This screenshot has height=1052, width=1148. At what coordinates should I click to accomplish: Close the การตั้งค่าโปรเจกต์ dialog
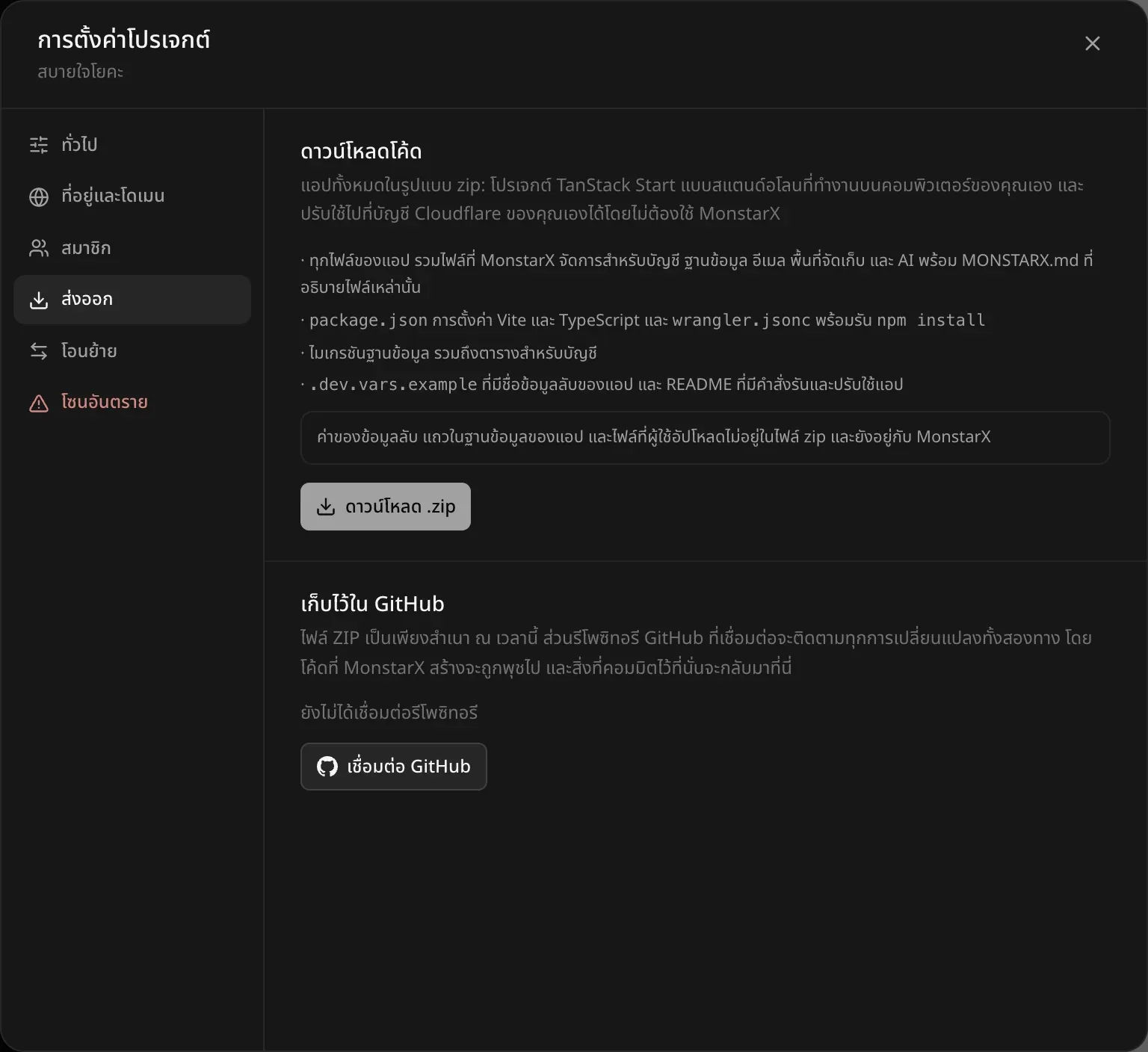(1093, 43)
